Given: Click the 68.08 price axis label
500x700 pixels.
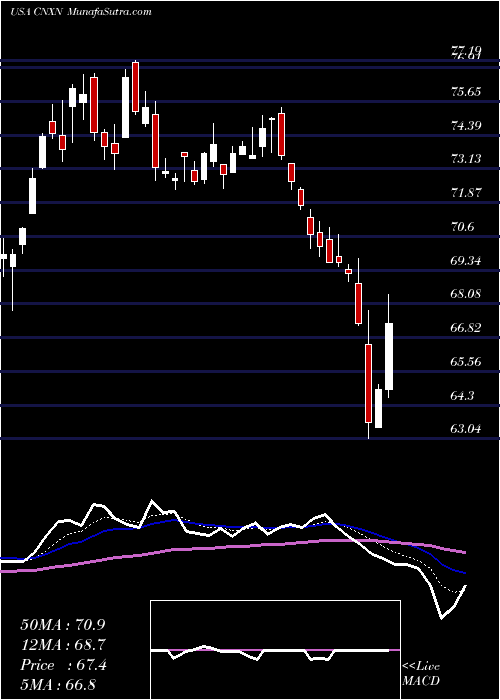Looking at the screenshot, I should click(466, 294).
